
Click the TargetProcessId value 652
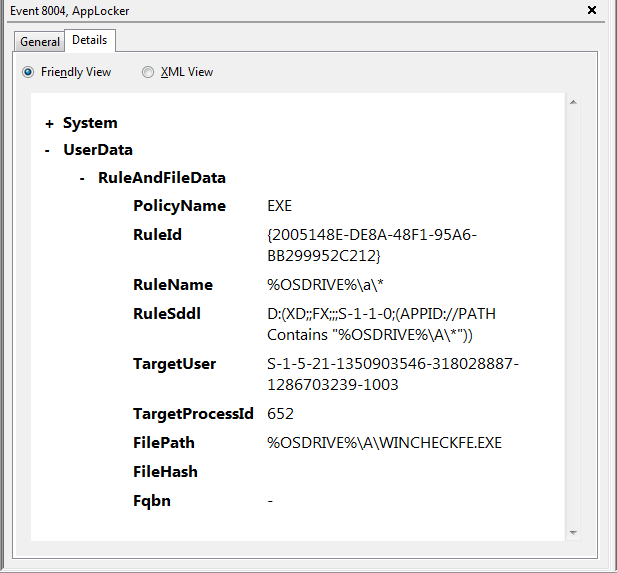coord(280,414)
